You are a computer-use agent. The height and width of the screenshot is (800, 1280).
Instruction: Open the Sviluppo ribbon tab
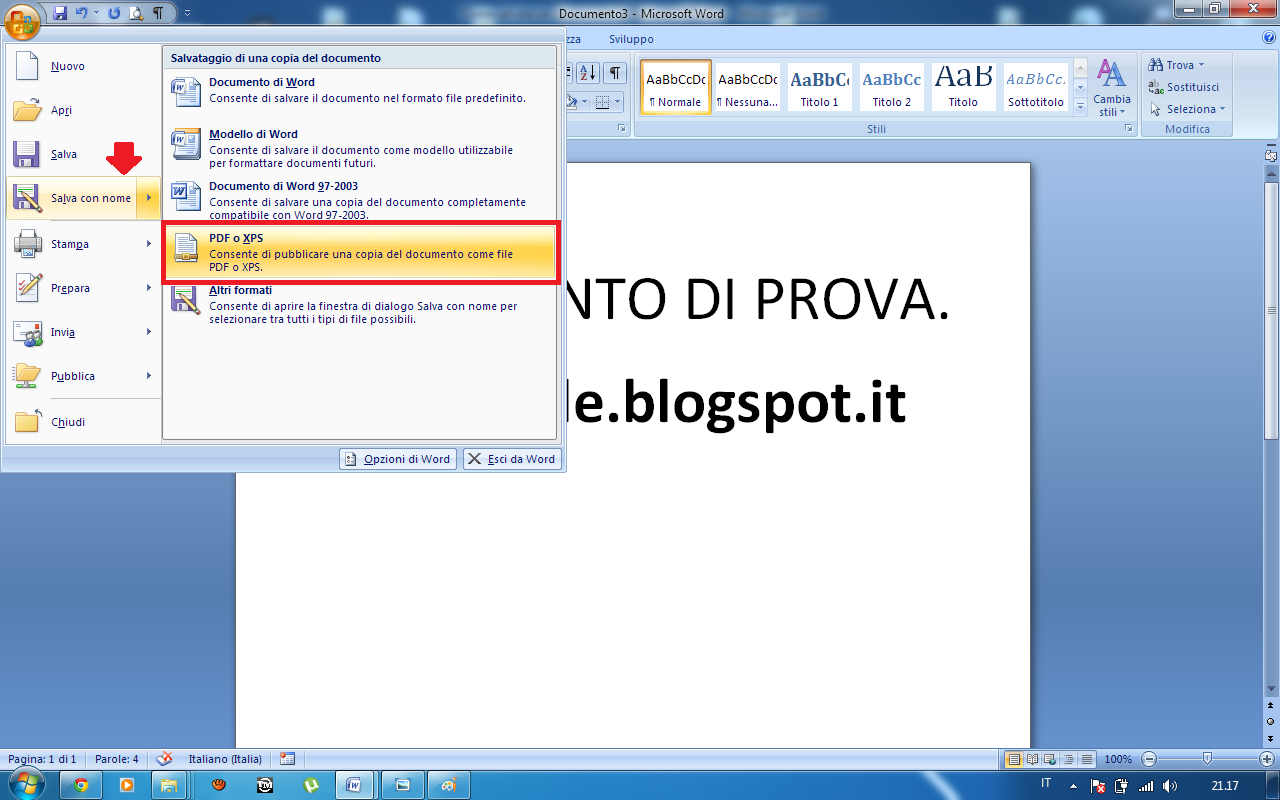click(631, 39)
